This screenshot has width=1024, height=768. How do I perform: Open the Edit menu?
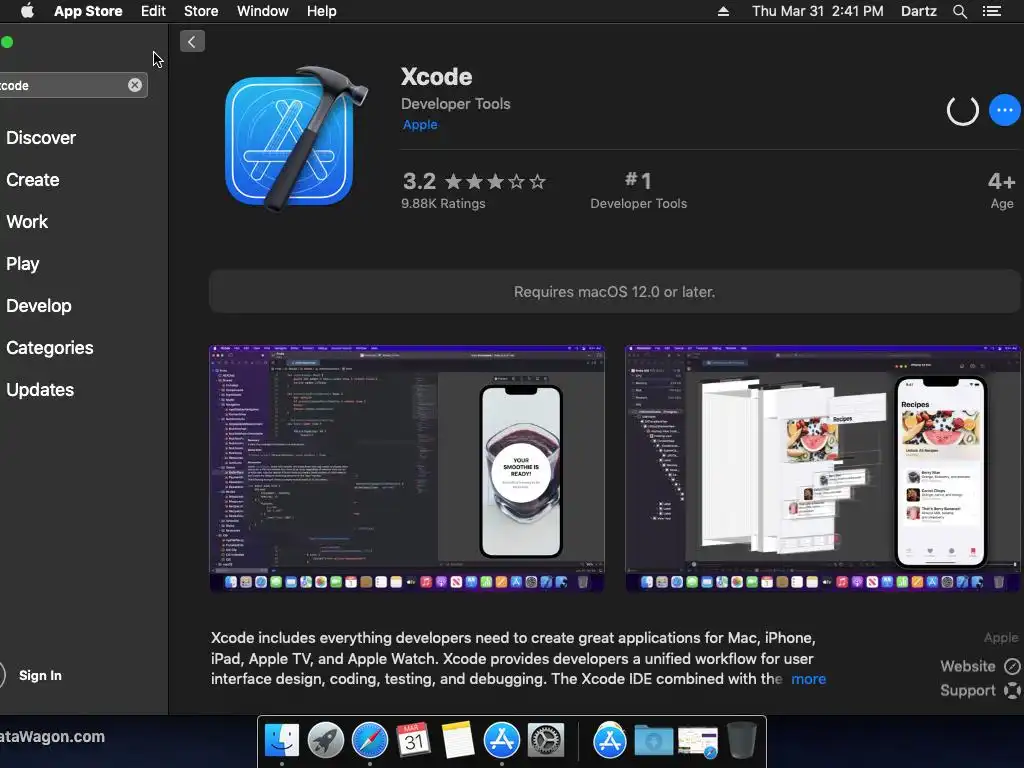(153, 11)
